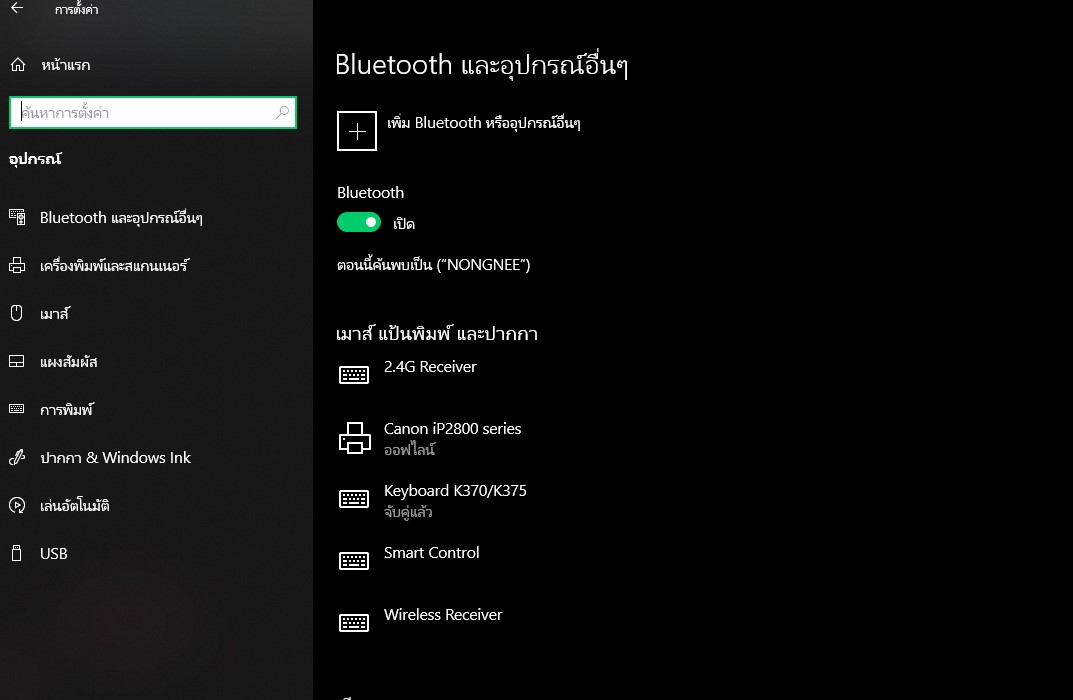This screenshot has width=1073, height=700.
Task: Focus the ค้นหาการตั้งค่า search field
Action: click(153, 112)
